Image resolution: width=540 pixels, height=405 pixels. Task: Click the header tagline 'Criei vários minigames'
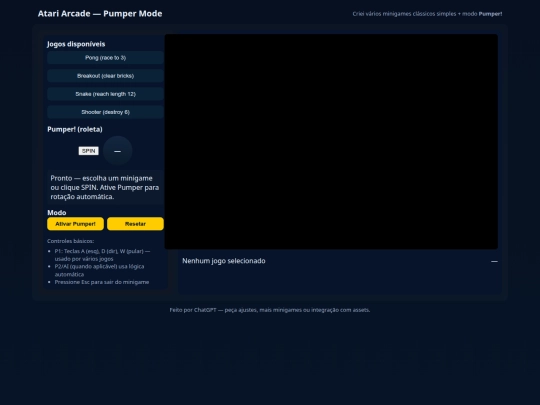click(427, 14)
